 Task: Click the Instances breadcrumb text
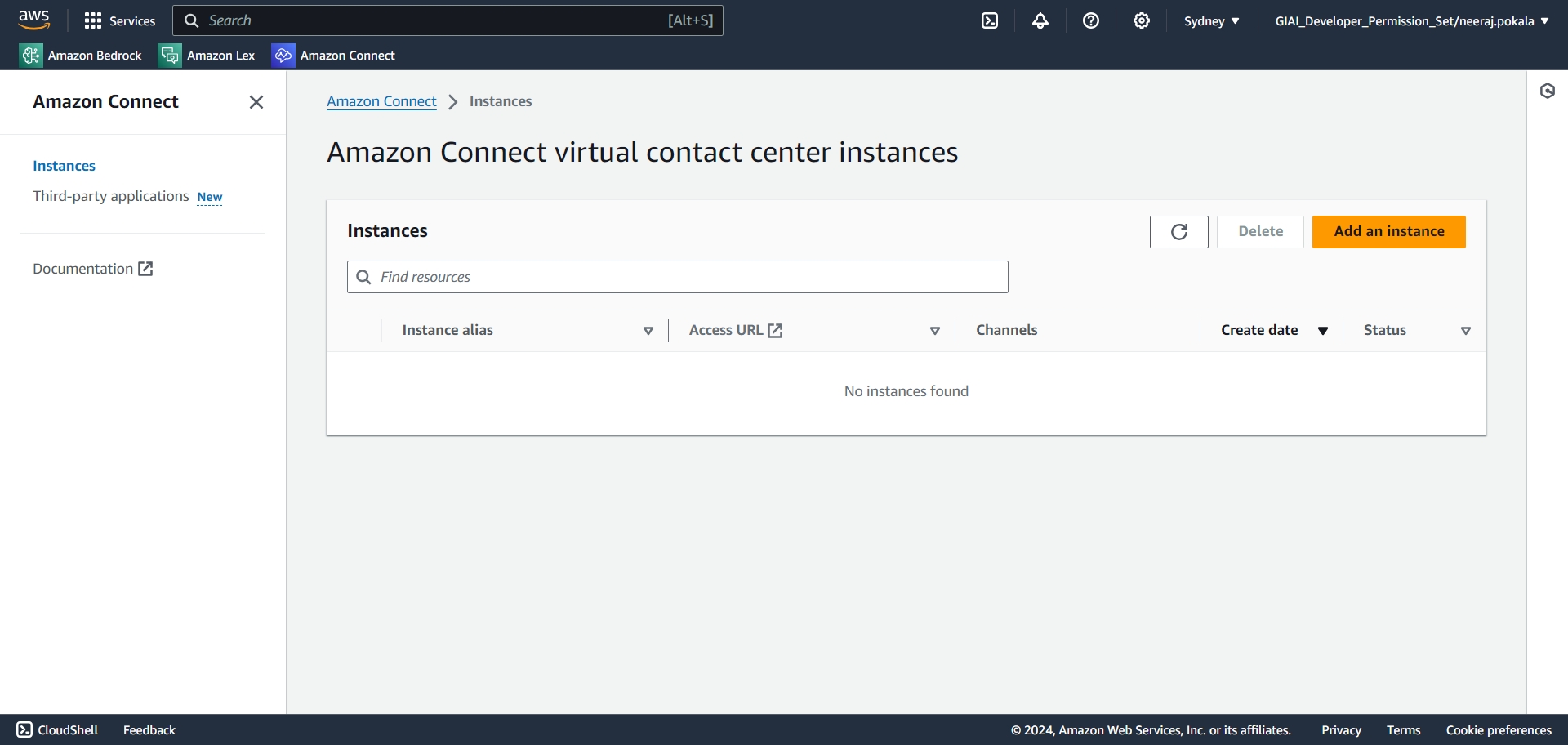(x=501, y=101)
